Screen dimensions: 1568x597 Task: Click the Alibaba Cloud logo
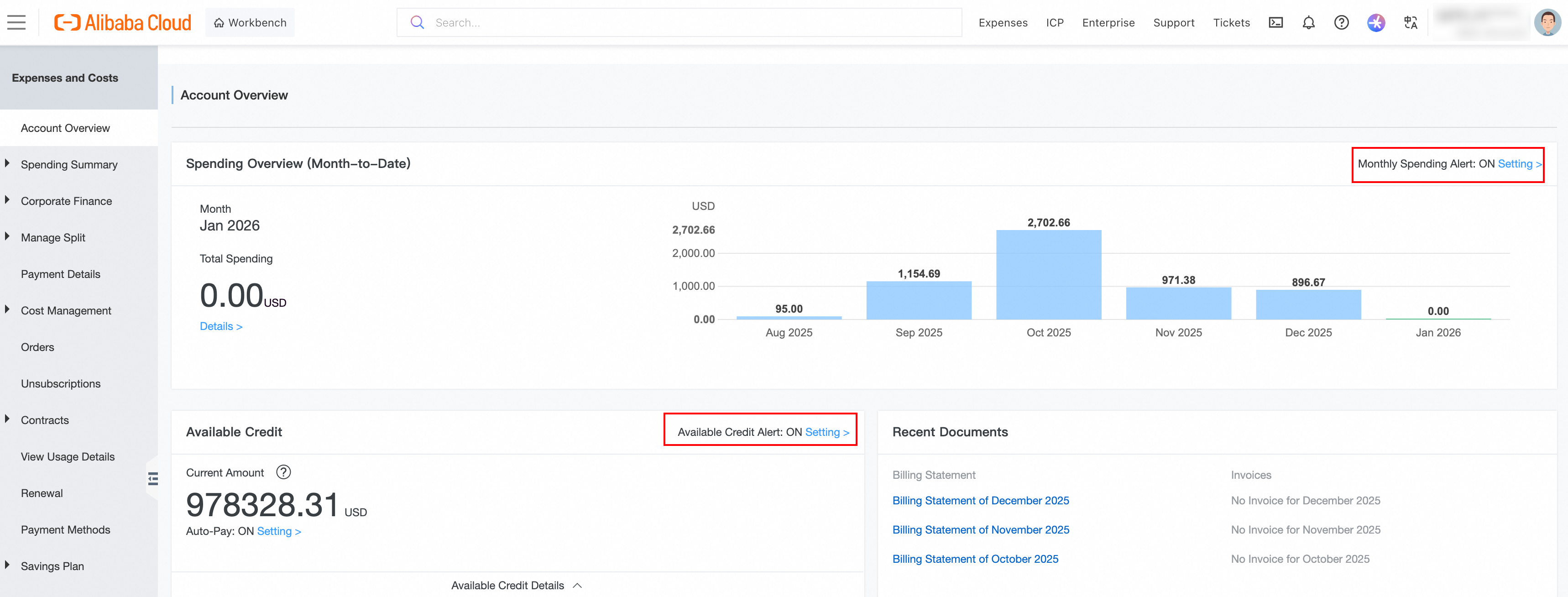[122, 22]
